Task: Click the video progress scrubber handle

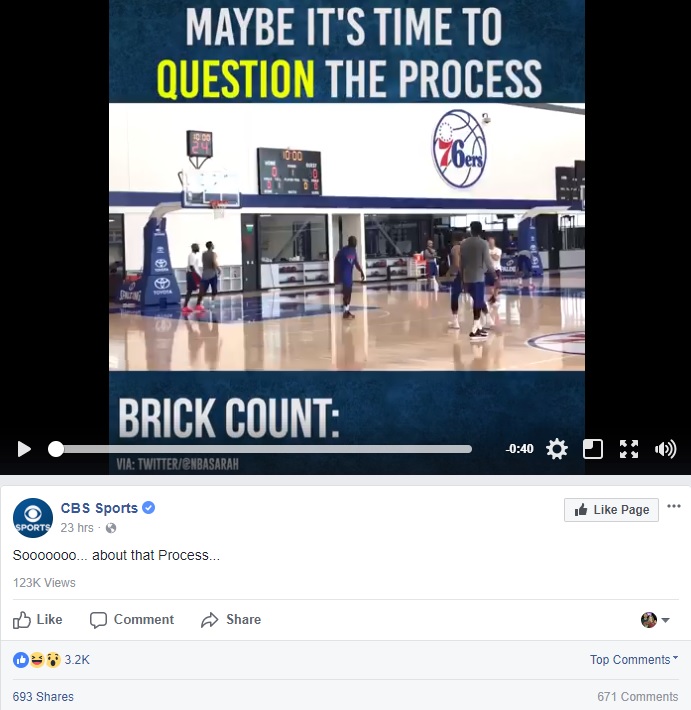Action: coord(56,449)
